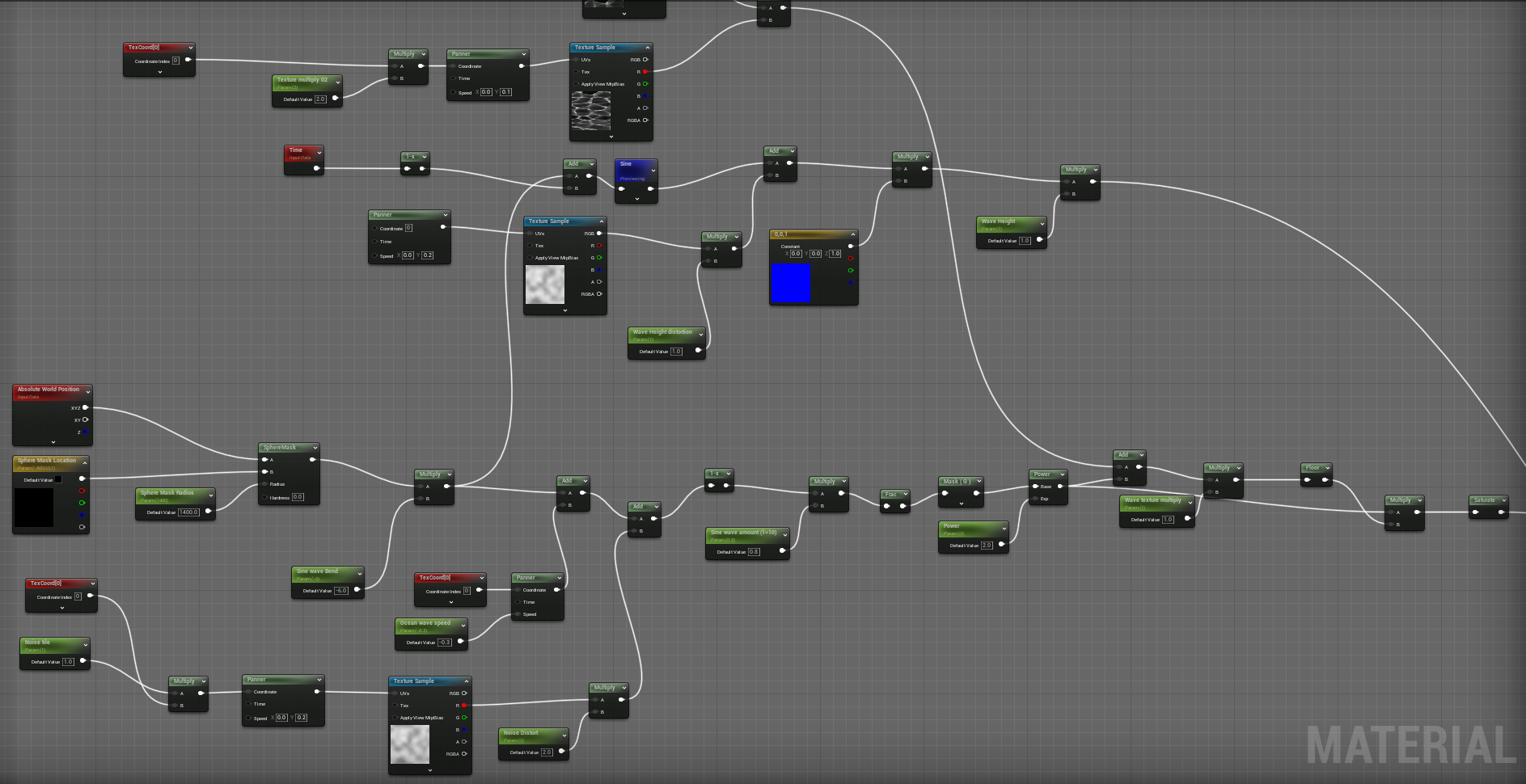Click the wave-pattern Texture Sample thumbnail
Image resolution: width=1526 pixels, height=784 pixels.
591,111
